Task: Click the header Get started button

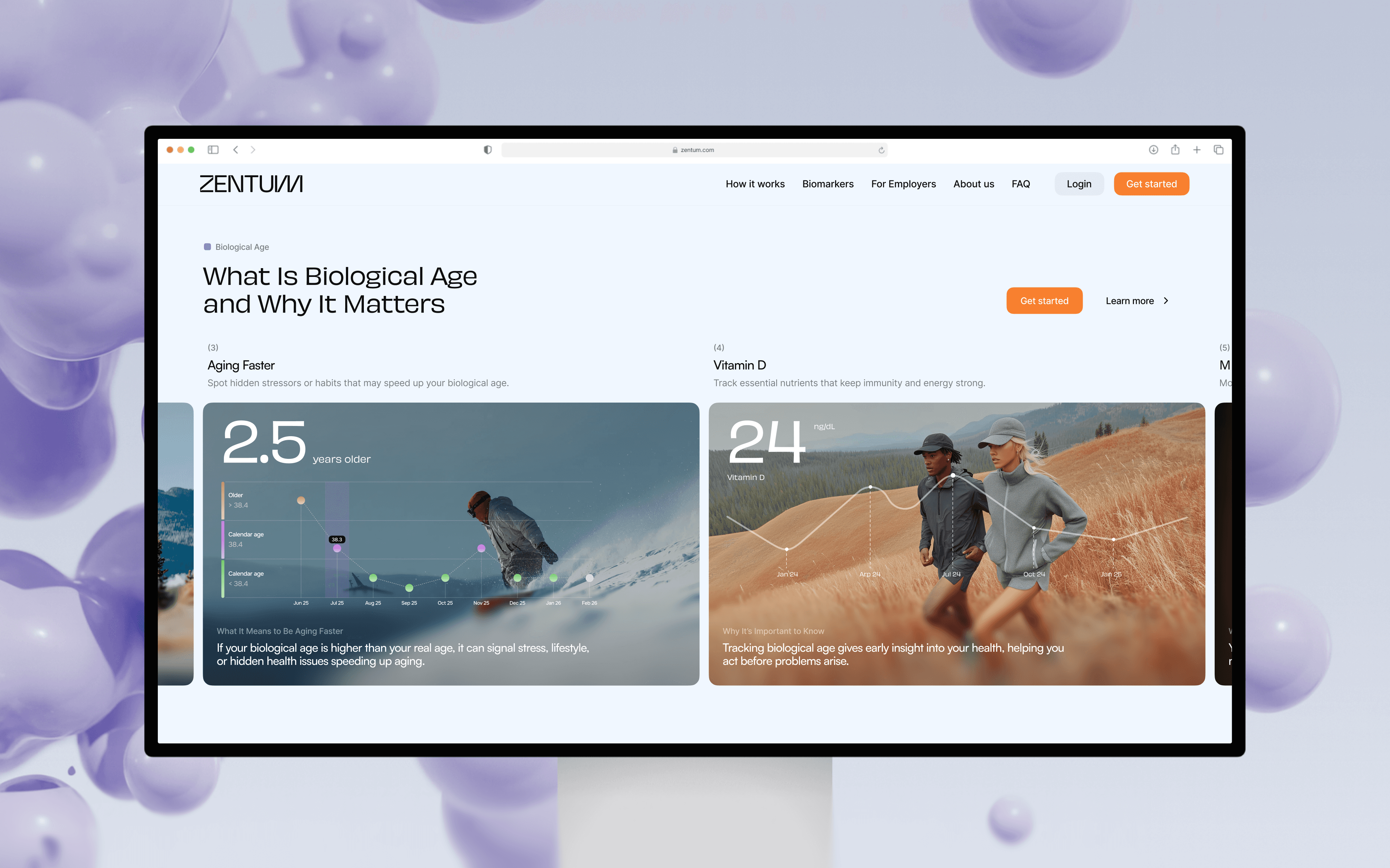Action: pyautogui.click(x=1151, y=184)
